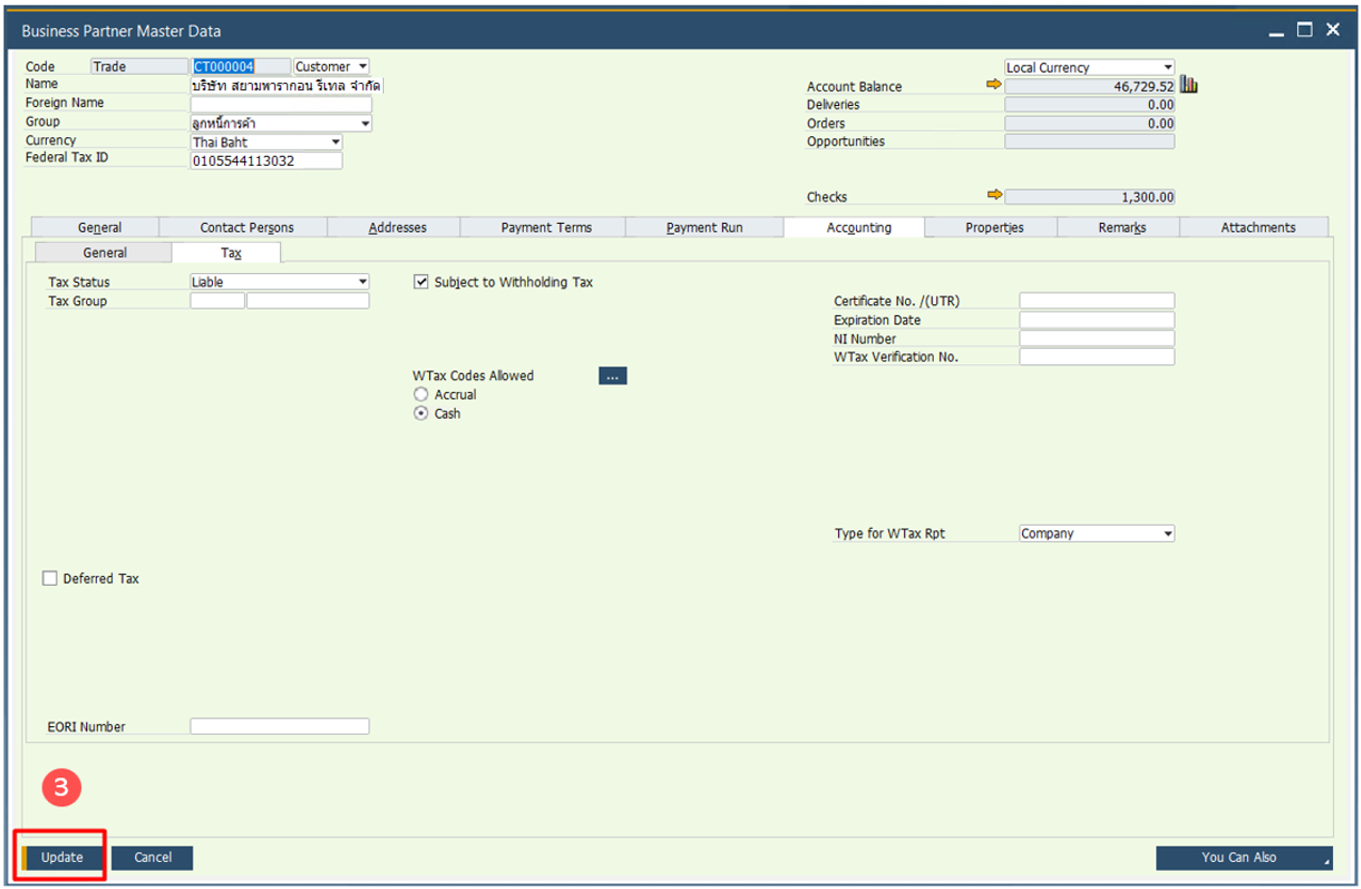
Task: Open Account Balance link arrow
Action: pos(993,86)
